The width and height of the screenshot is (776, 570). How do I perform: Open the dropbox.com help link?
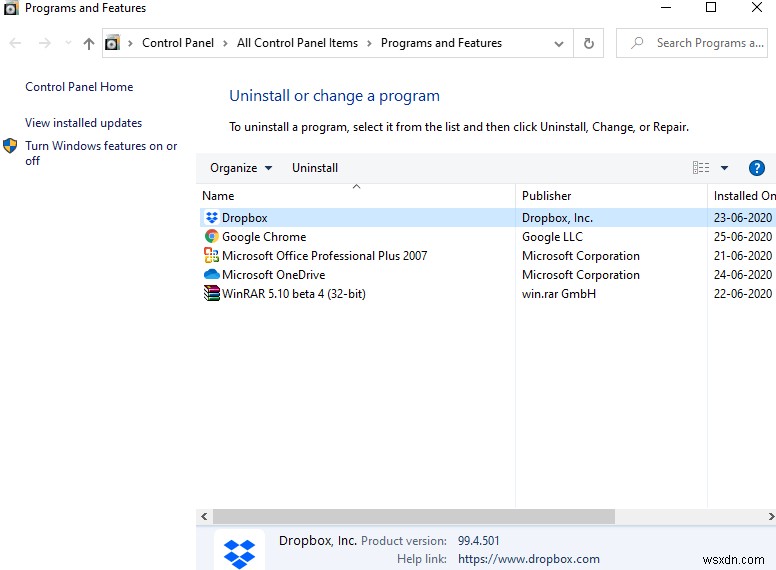tap(529, 559)
